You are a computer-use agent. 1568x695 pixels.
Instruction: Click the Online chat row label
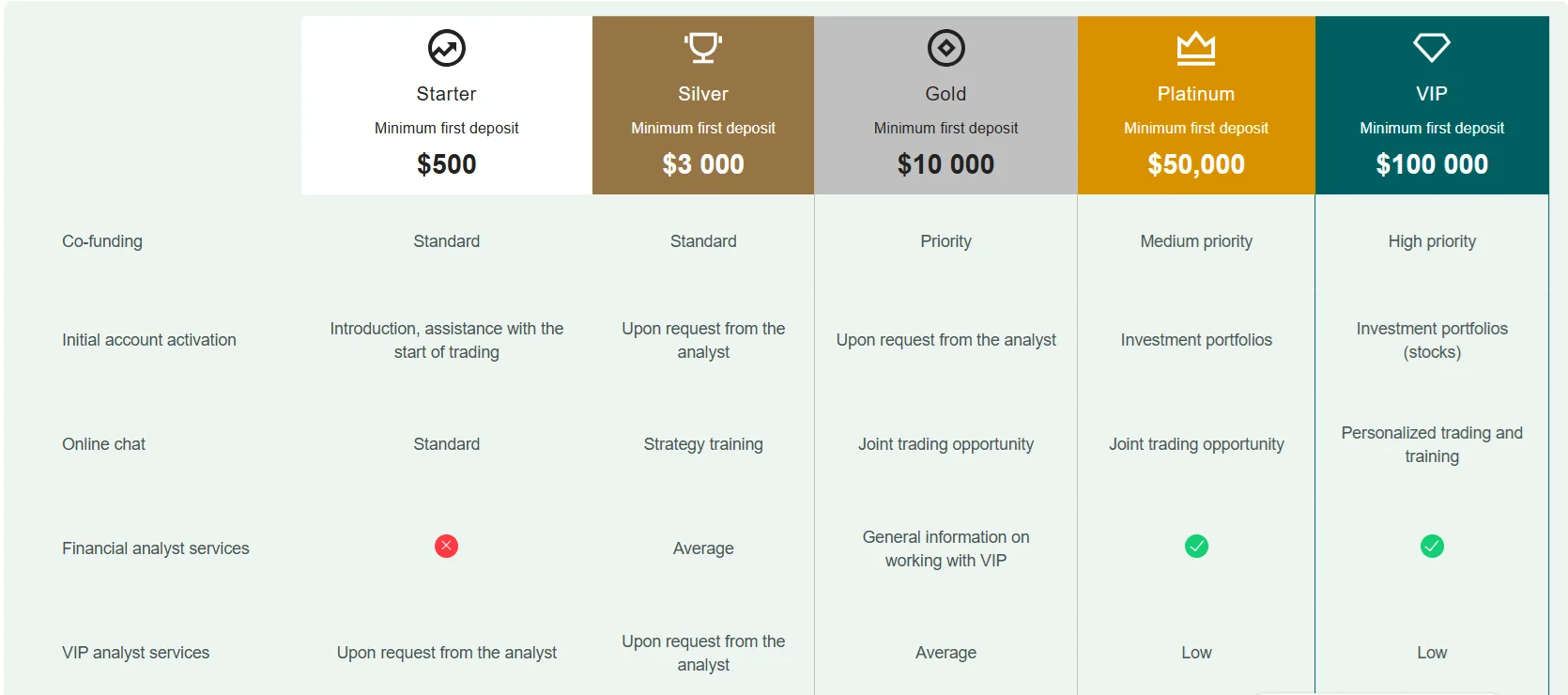click(104, 444)
